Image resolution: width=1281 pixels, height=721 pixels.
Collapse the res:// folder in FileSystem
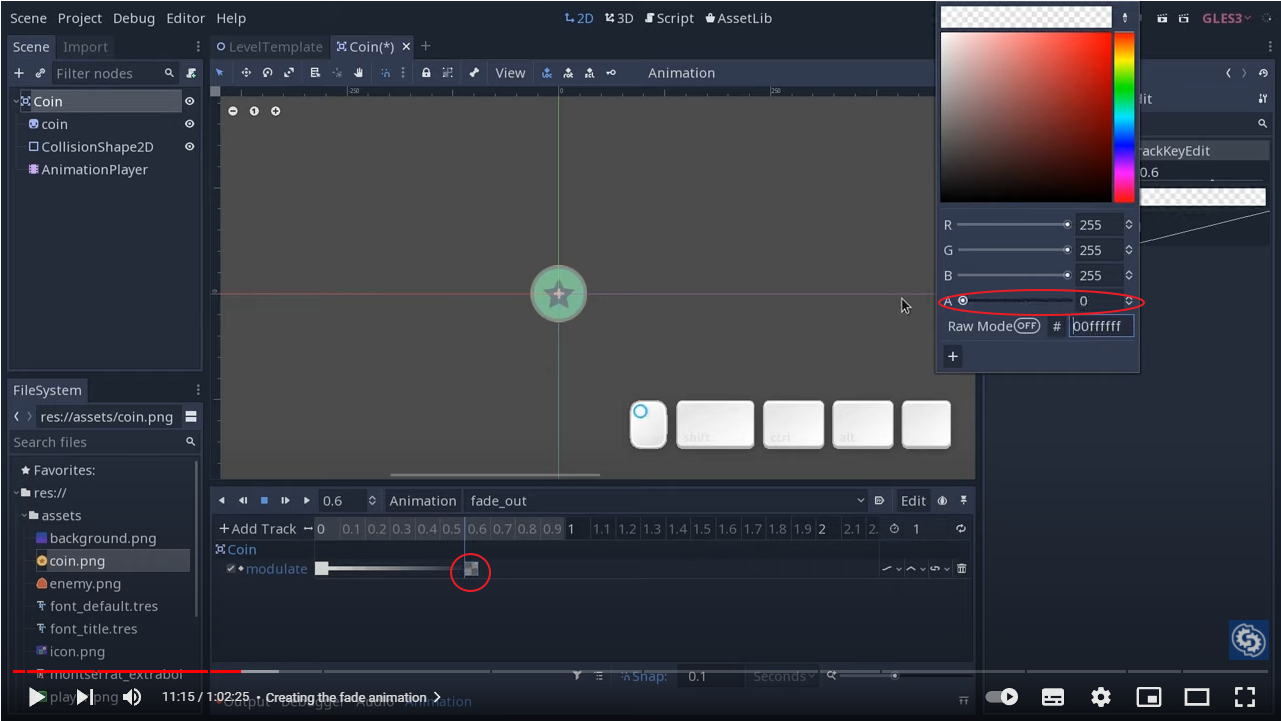coord(17,493)
